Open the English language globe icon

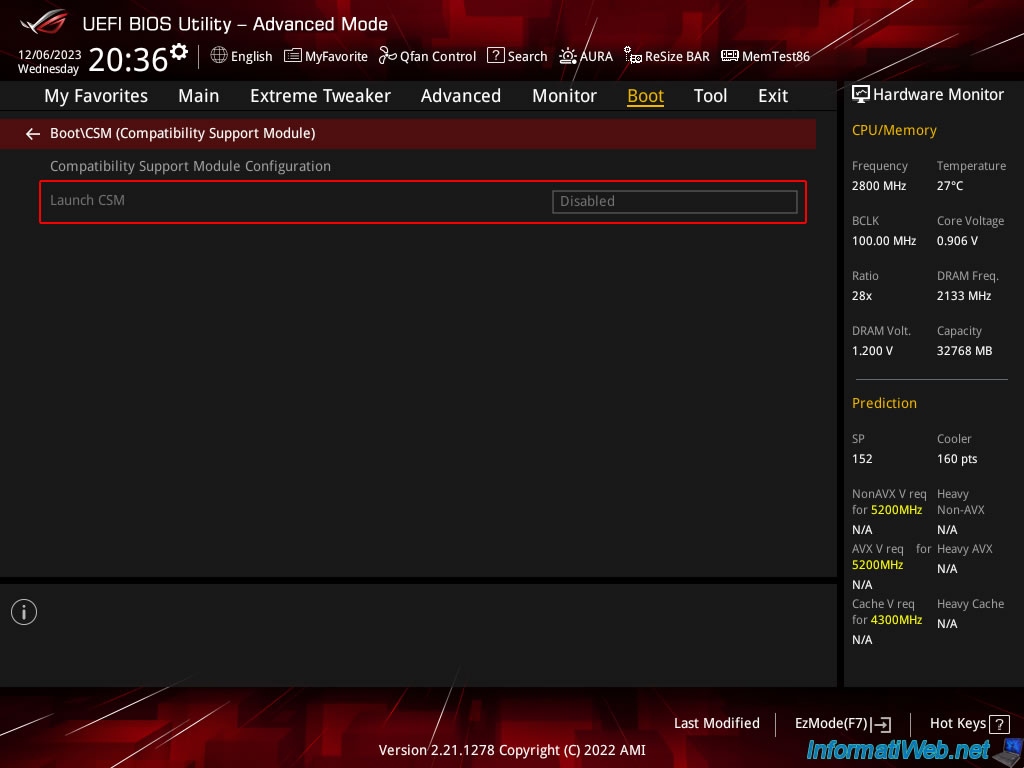[219, 56]
